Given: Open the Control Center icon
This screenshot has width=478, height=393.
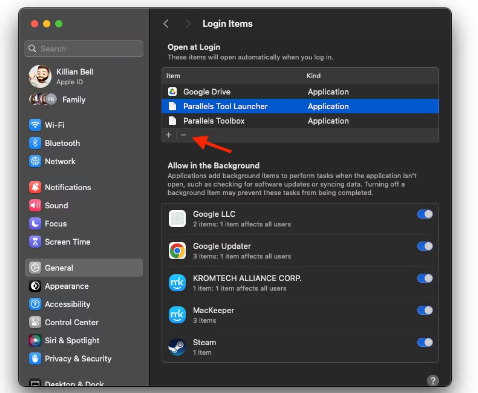Looking at the screenshot, I should (35, 322).
